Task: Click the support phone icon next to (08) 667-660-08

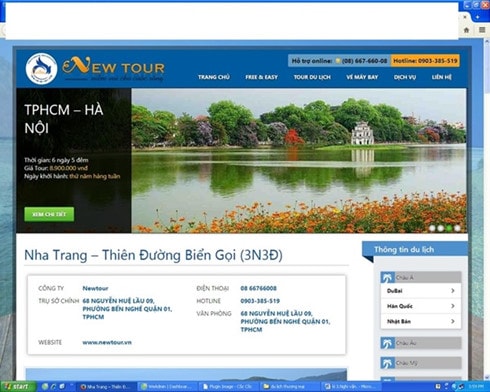Action: 338,61
